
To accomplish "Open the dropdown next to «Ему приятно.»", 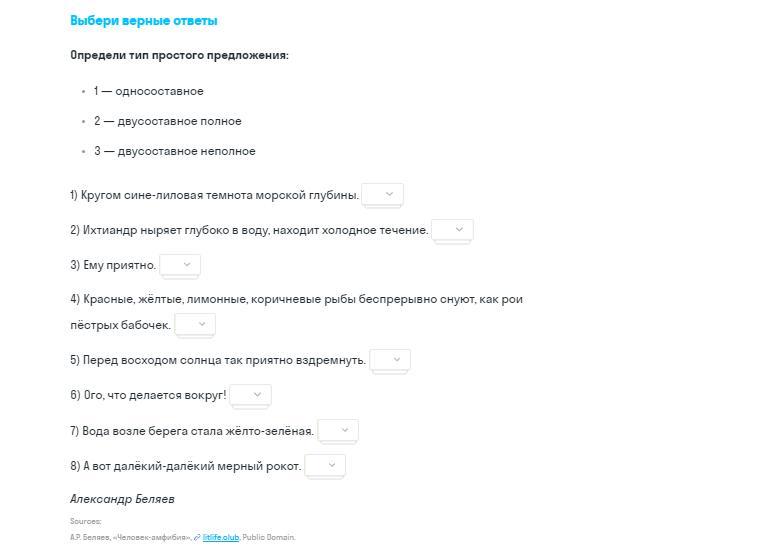I will 180,265.
